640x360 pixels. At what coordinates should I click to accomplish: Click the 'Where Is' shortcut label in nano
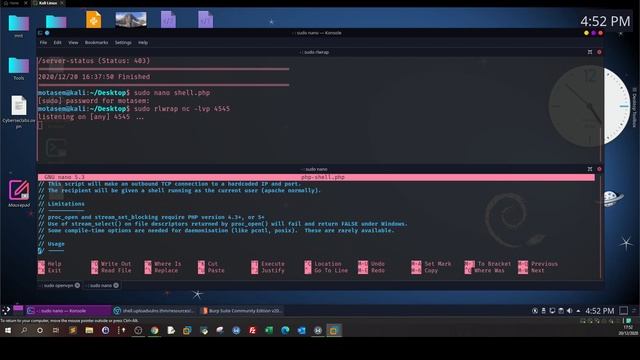click(x=167, y=264)
